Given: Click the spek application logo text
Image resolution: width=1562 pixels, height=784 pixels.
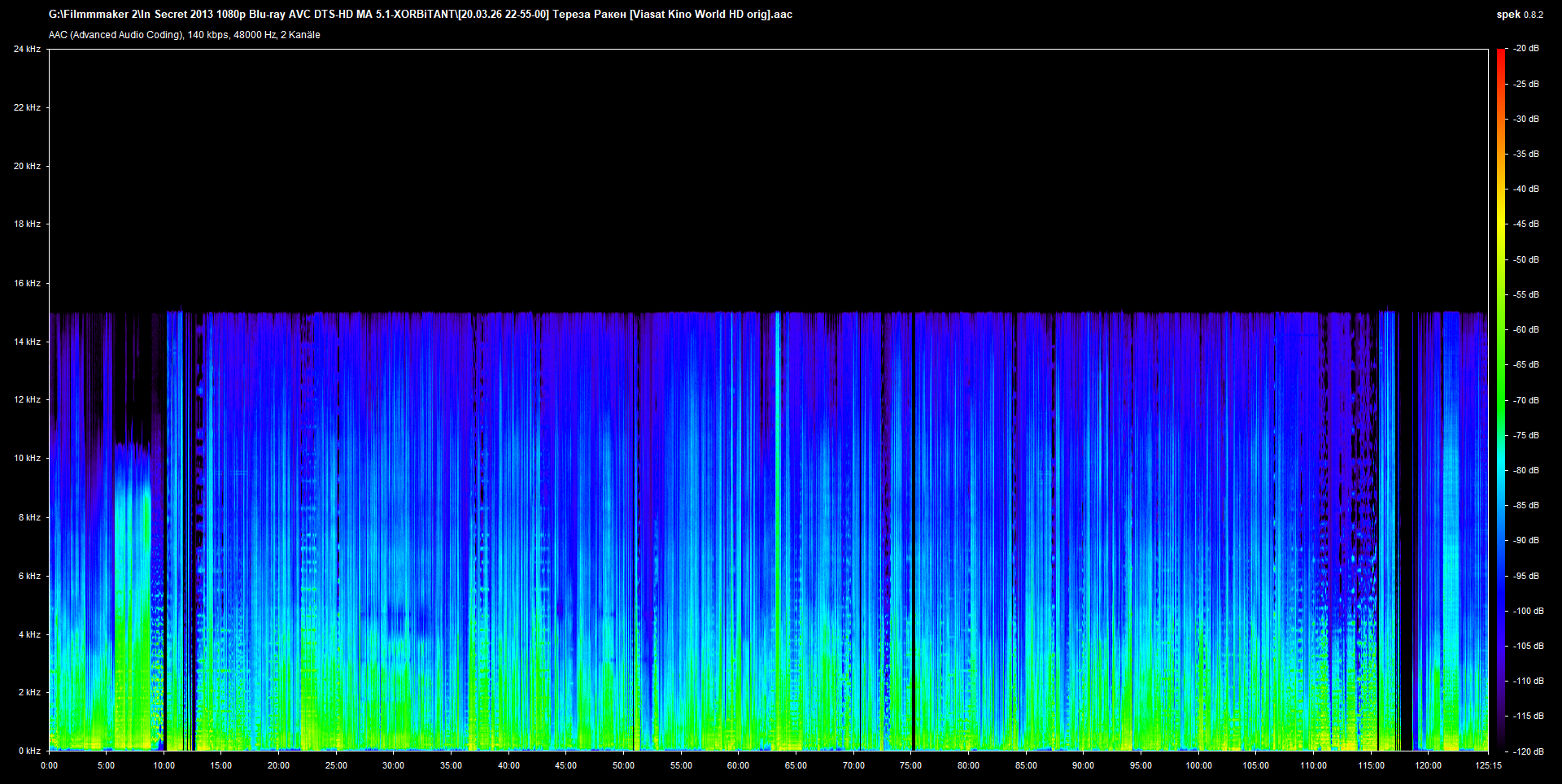Looking at the screenshot, I should [1508, 14].
